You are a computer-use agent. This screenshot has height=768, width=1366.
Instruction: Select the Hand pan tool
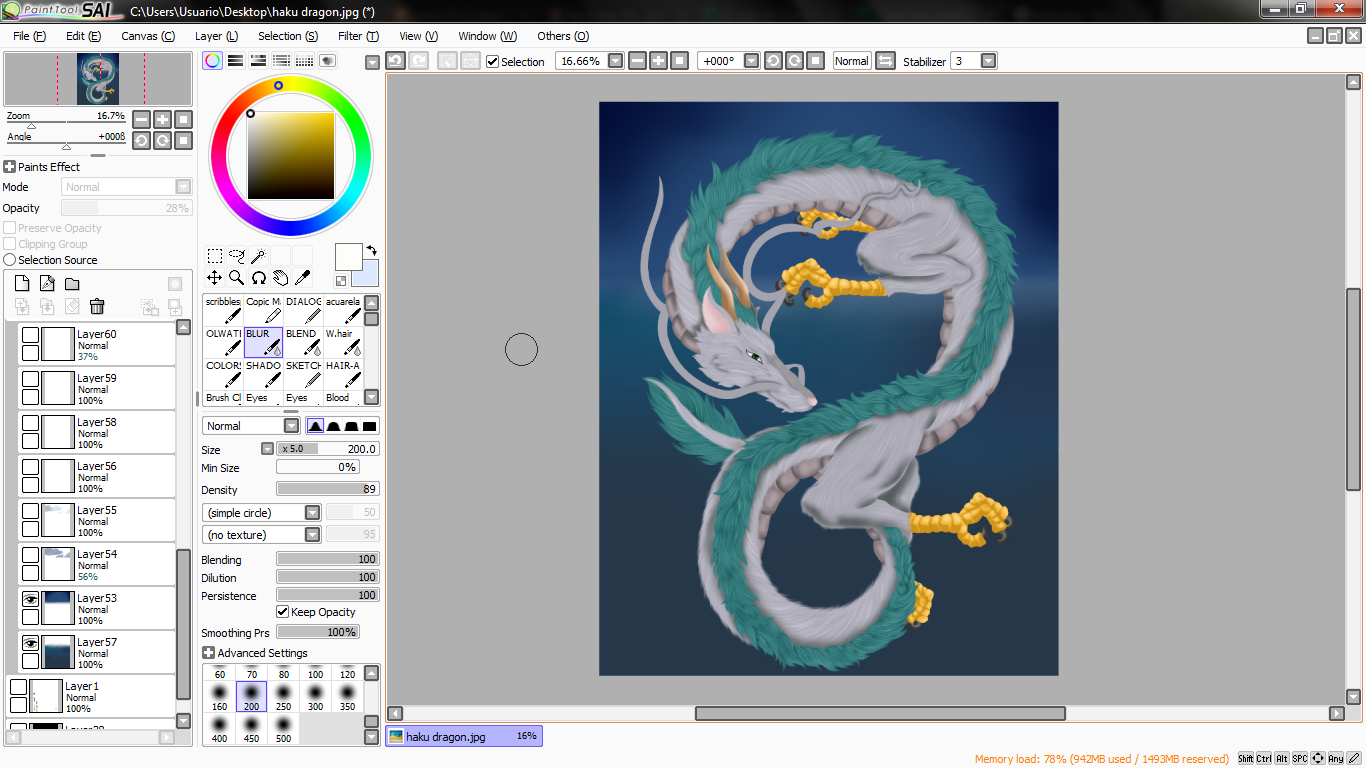(x=280, y=277)
